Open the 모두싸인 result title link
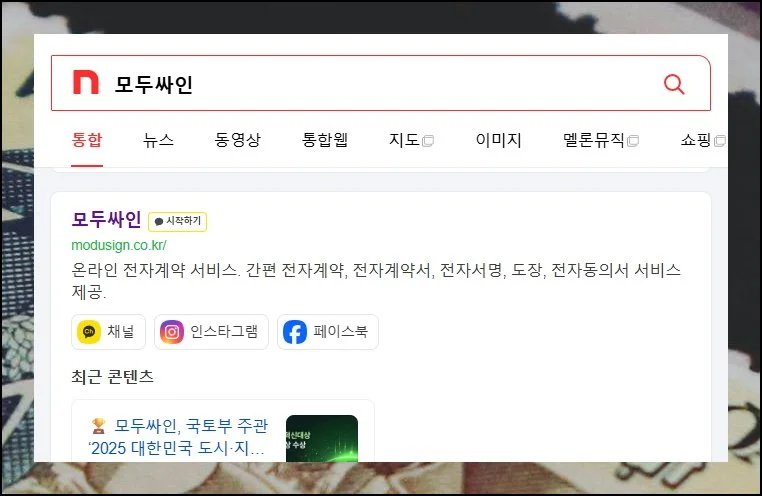762x496 pixels. pos(106,220)
